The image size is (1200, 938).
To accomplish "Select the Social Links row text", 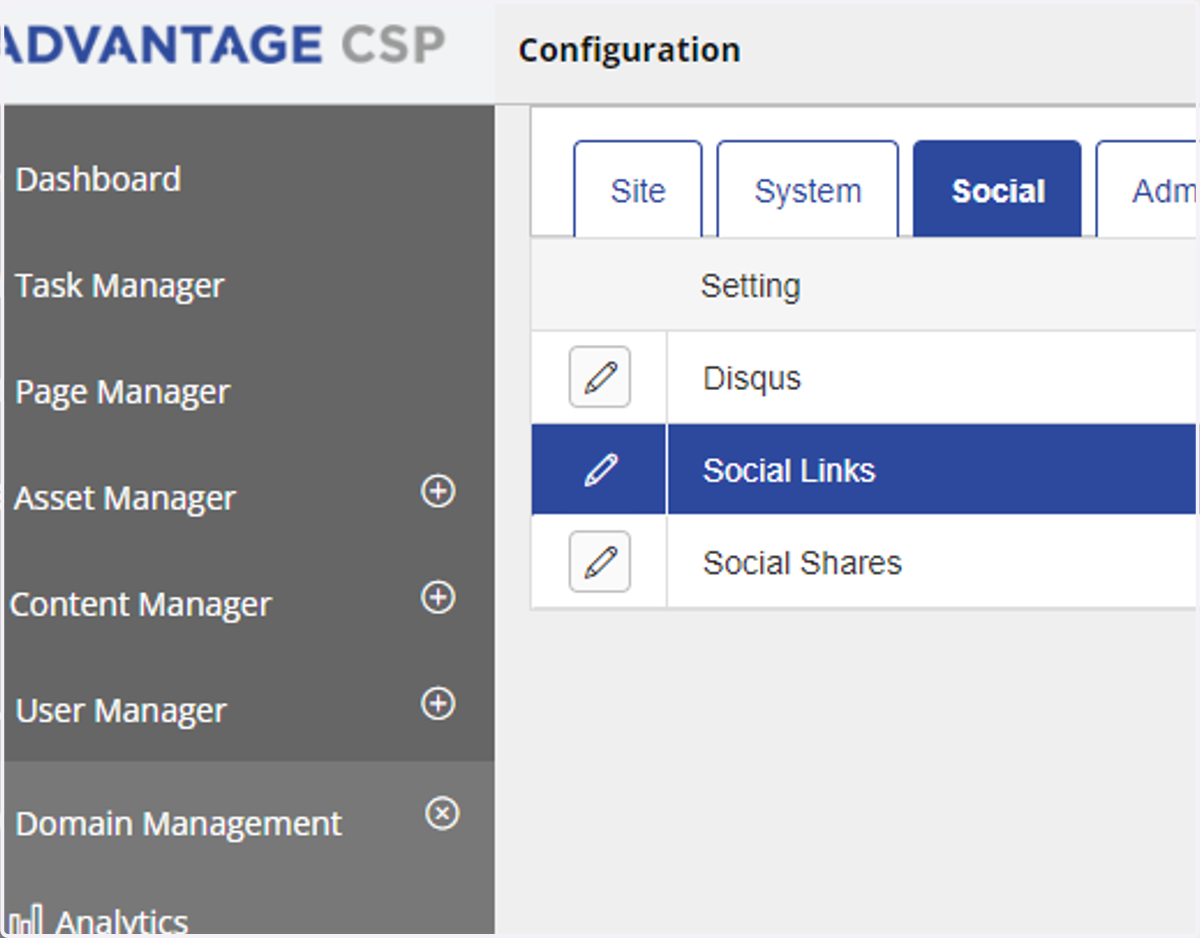I will click(789, 470).
